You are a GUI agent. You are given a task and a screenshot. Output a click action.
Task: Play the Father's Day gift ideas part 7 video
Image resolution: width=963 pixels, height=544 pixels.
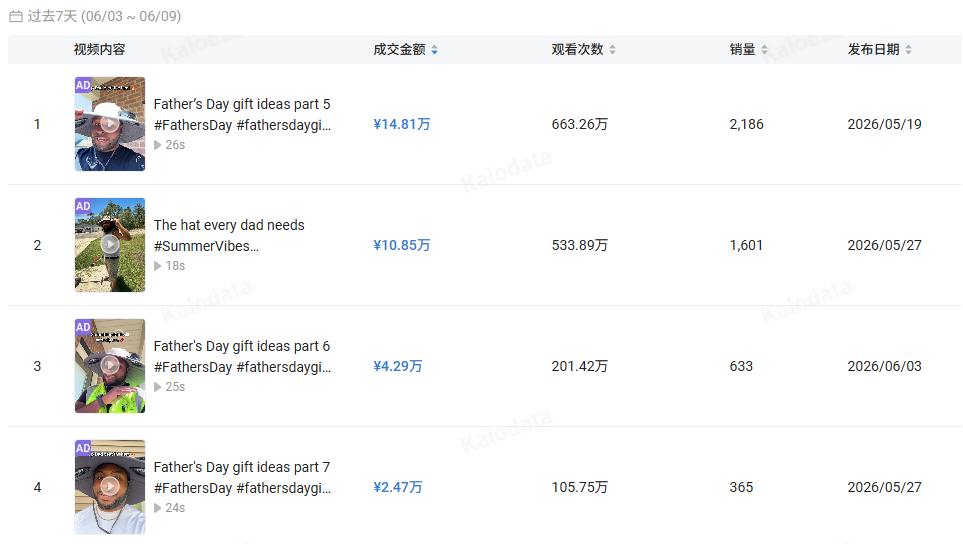110,487
